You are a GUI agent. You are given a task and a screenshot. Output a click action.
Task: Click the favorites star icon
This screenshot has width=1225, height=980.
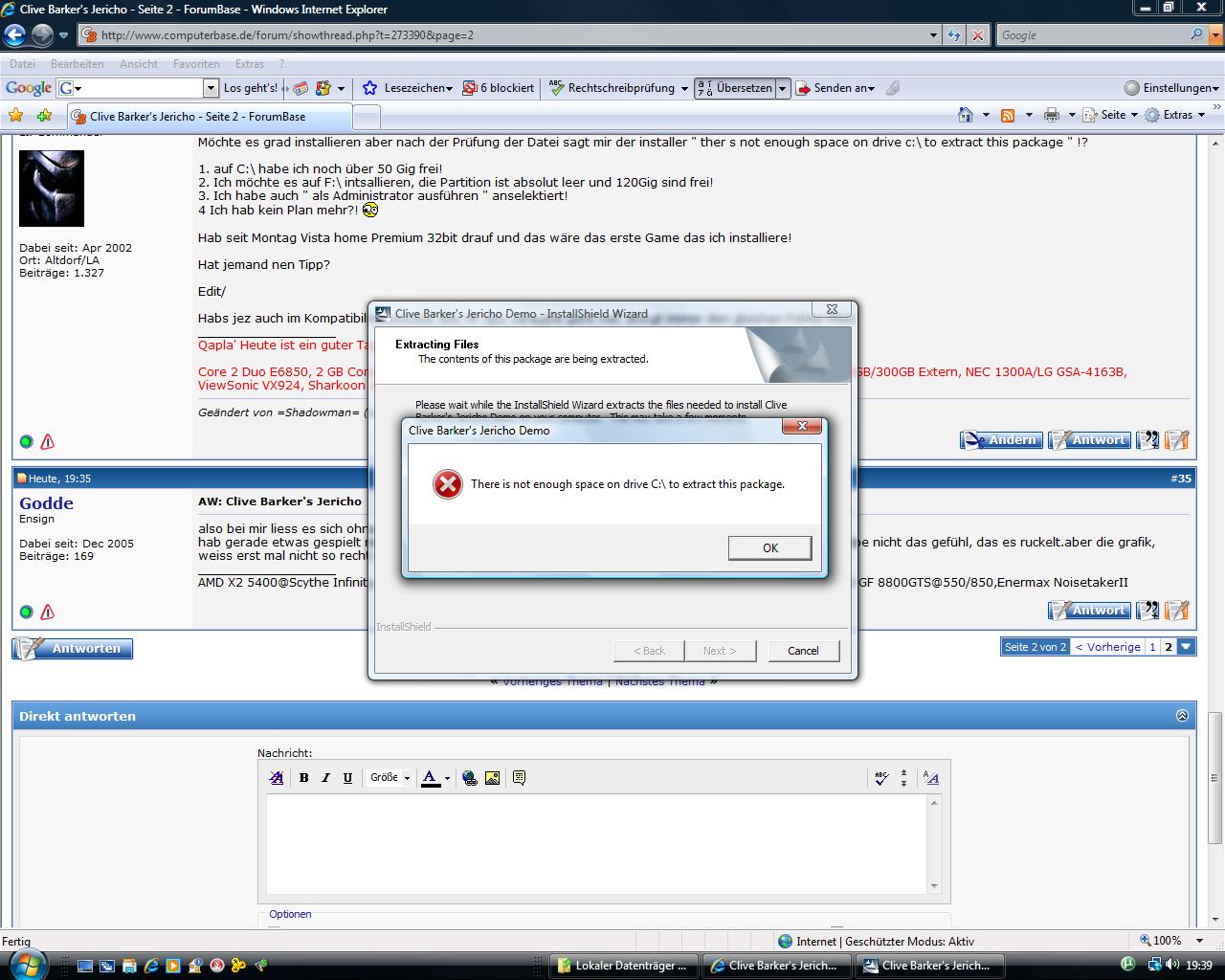[15, 116]
